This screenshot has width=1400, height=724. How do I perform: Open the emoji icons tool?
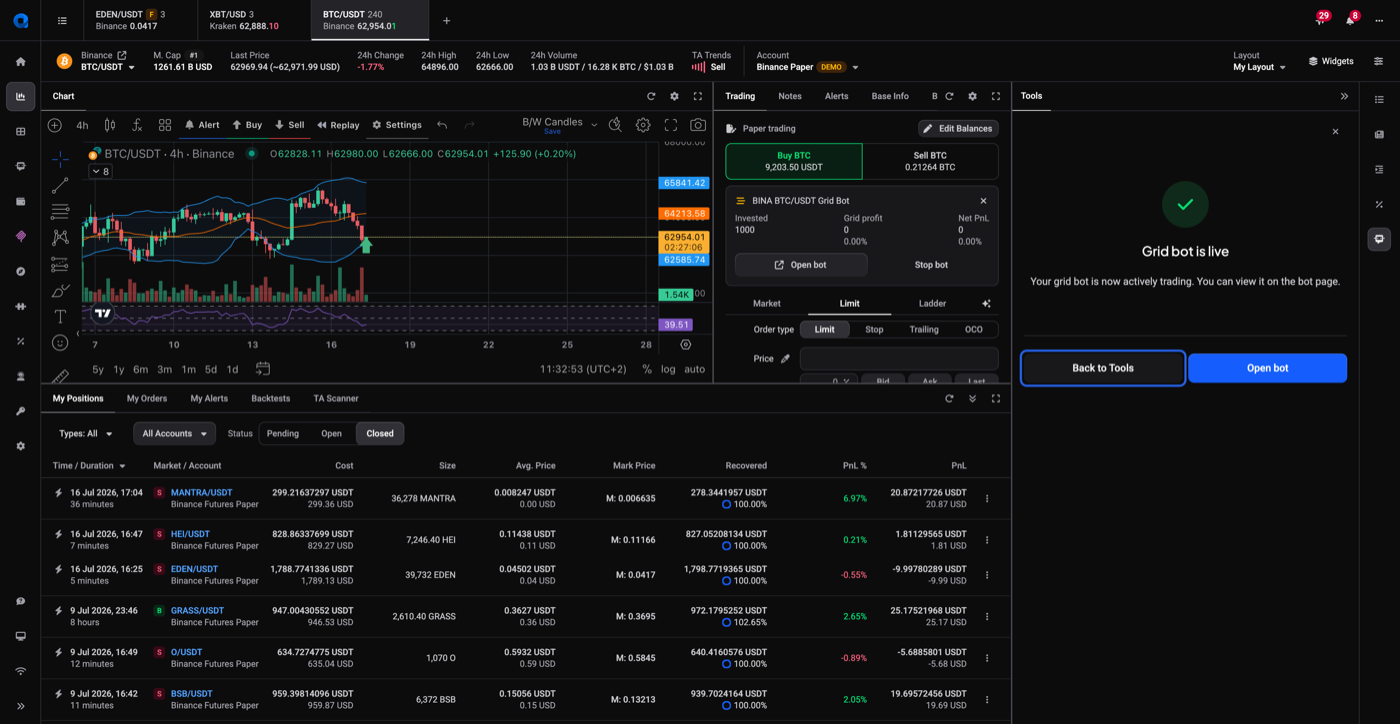(60, 342)
